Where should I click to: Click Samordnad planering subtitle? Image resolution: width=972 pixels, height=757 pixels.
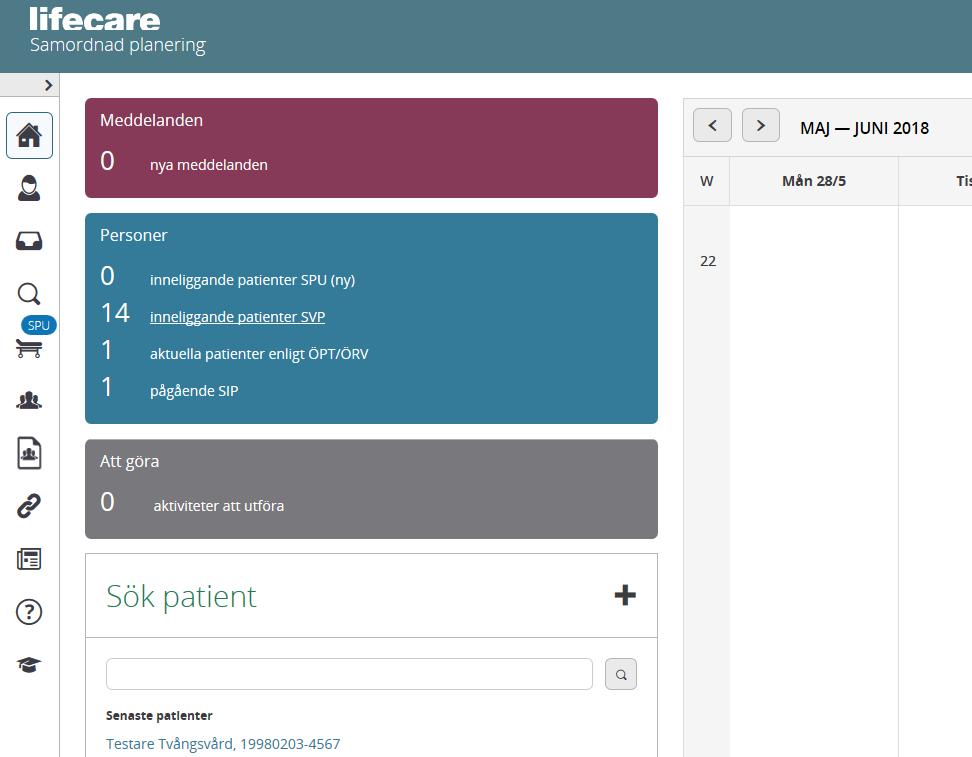[118, 45]
